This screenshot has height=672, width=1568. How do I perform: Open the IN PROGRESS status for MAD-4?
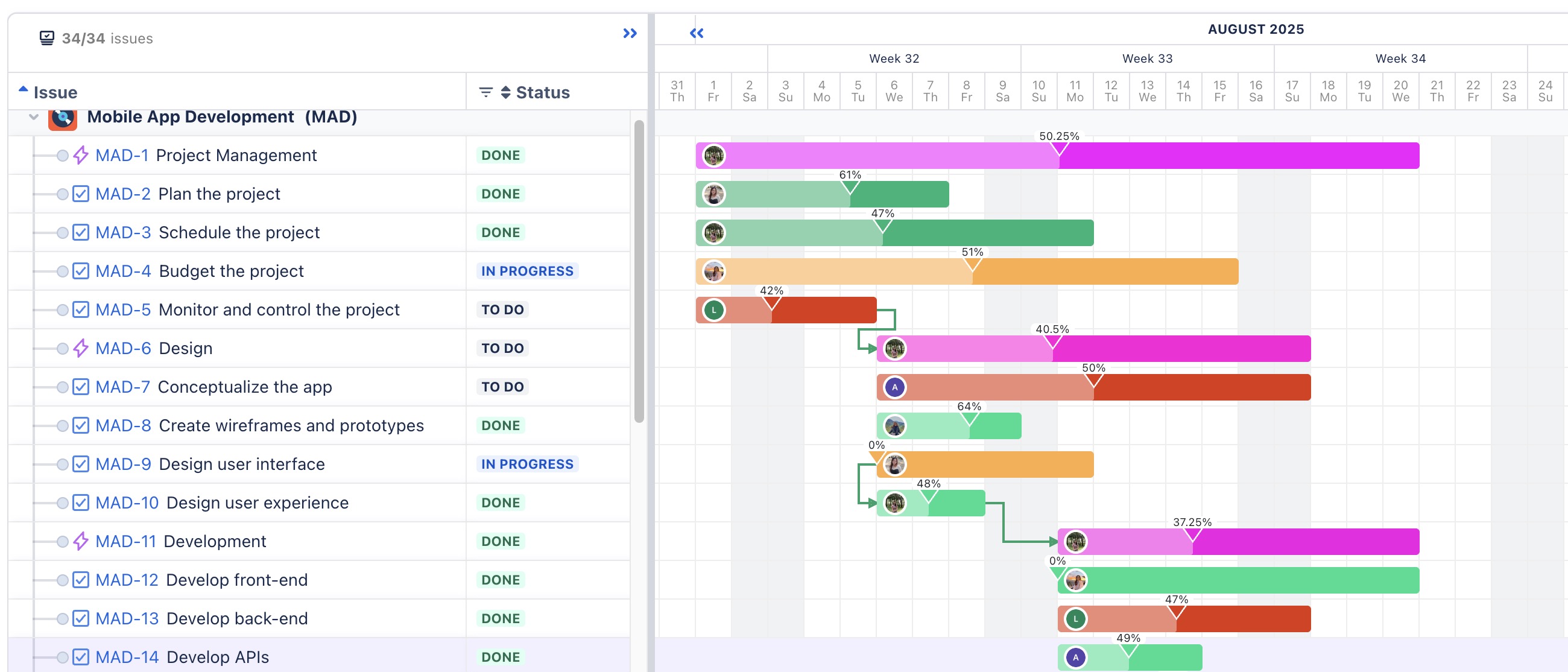[527, 271]
